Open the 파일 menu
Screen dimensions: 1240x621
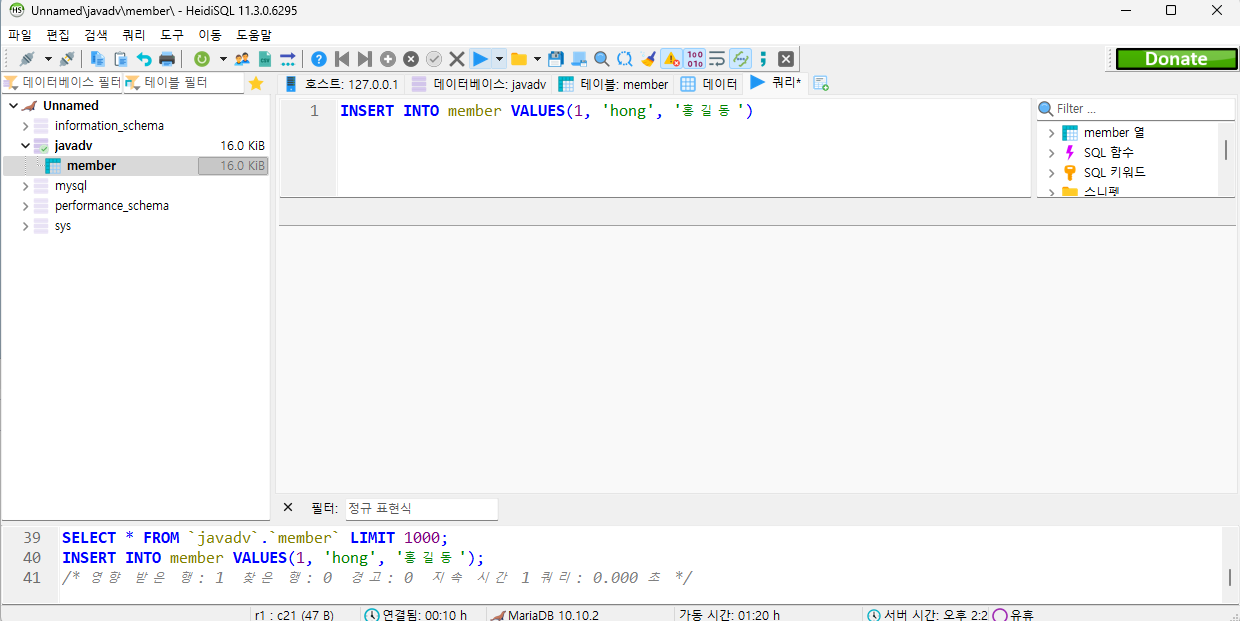[20, 34]
